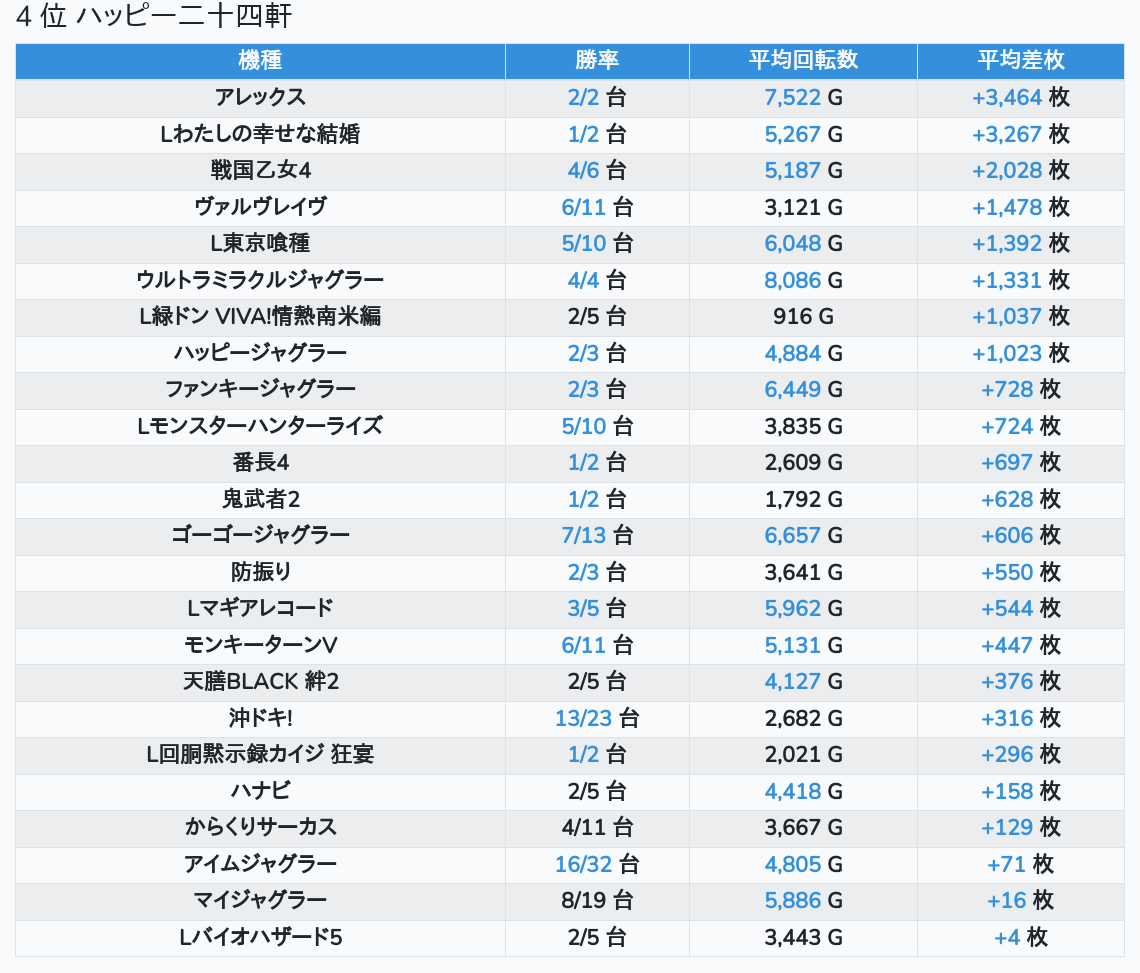Select the 5,187 G cell
Image resolution: width=1140 pixels, height=973 pixels.
click(x=803, y=170)
